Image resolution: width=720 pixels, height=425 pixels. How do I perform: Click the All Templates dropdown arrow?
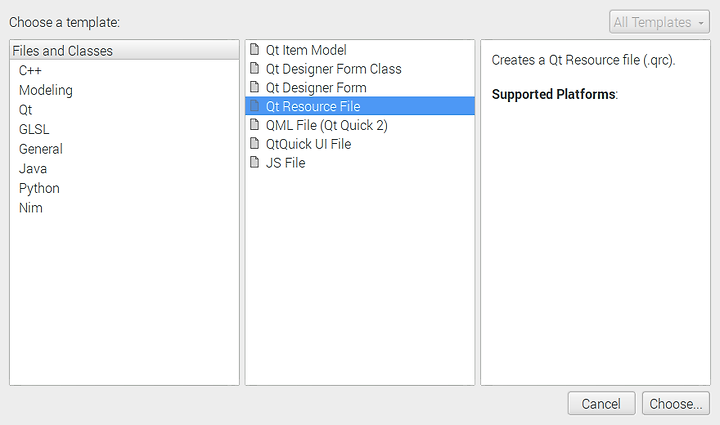click(x=701, y=23)
